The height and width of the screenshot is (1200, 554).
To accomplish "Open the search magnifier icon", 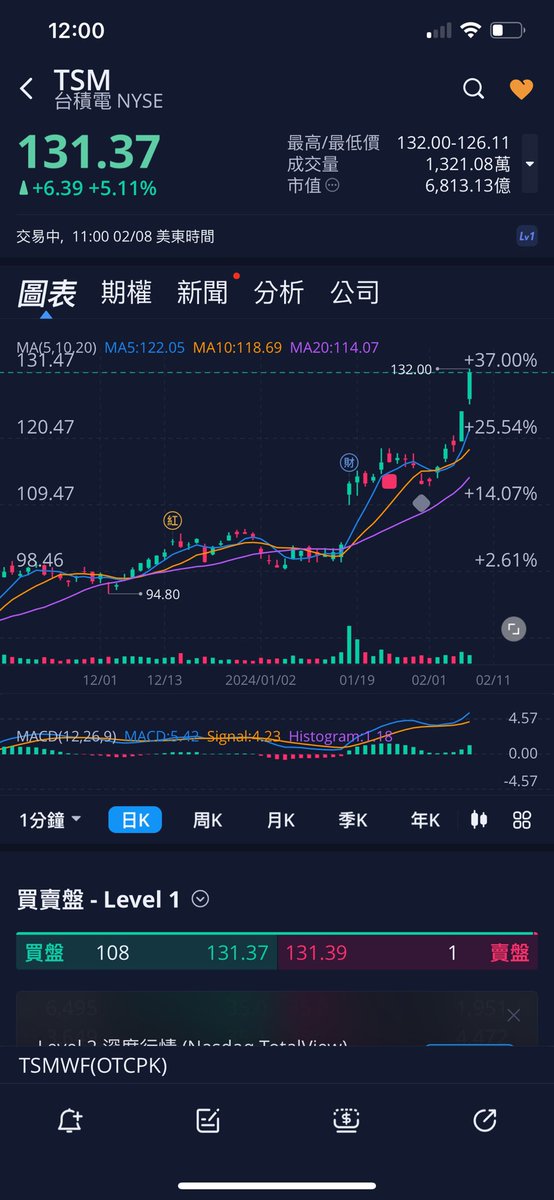I will click(474, 89).
